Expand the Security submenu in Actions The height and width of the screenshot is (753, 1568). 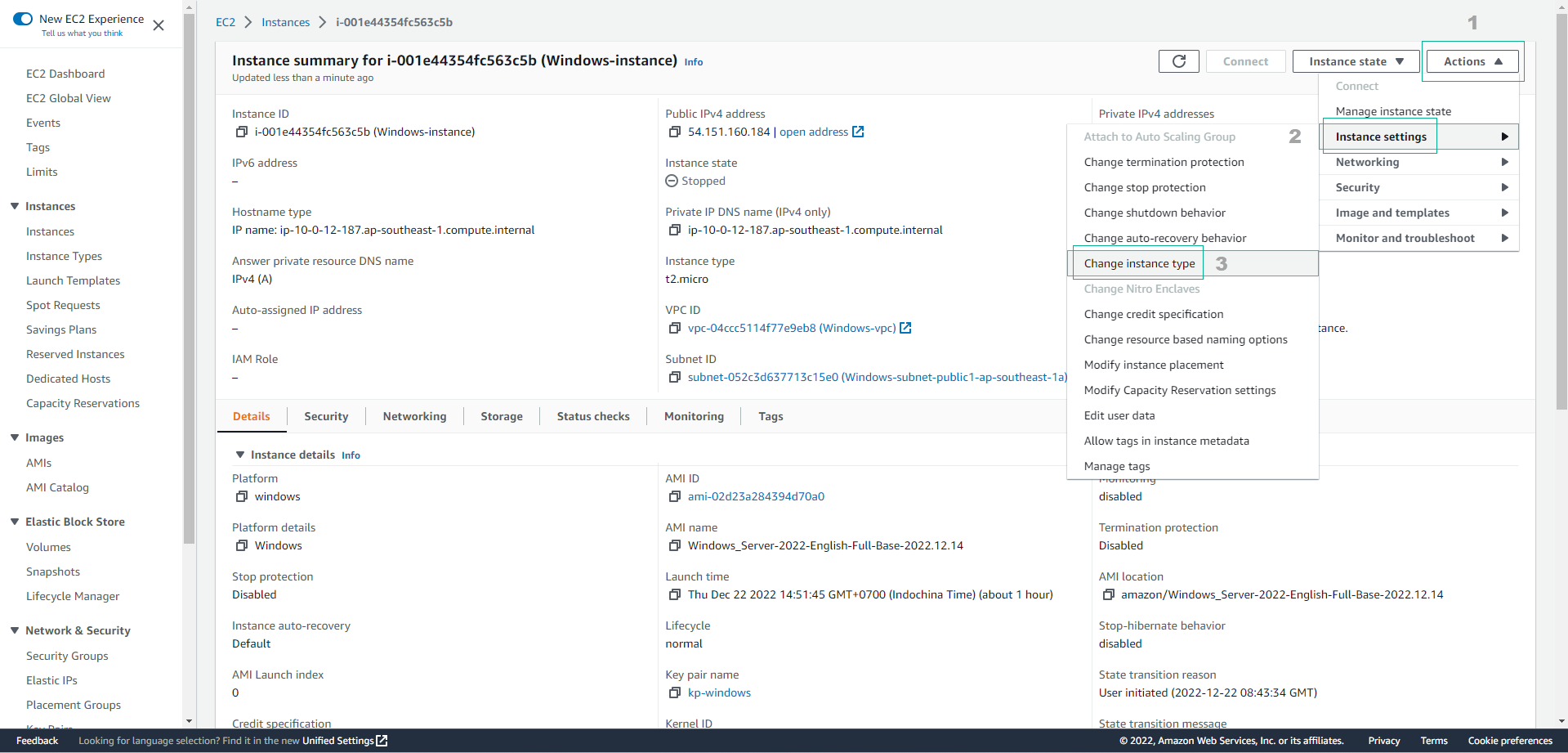(x=1419, y=187)
